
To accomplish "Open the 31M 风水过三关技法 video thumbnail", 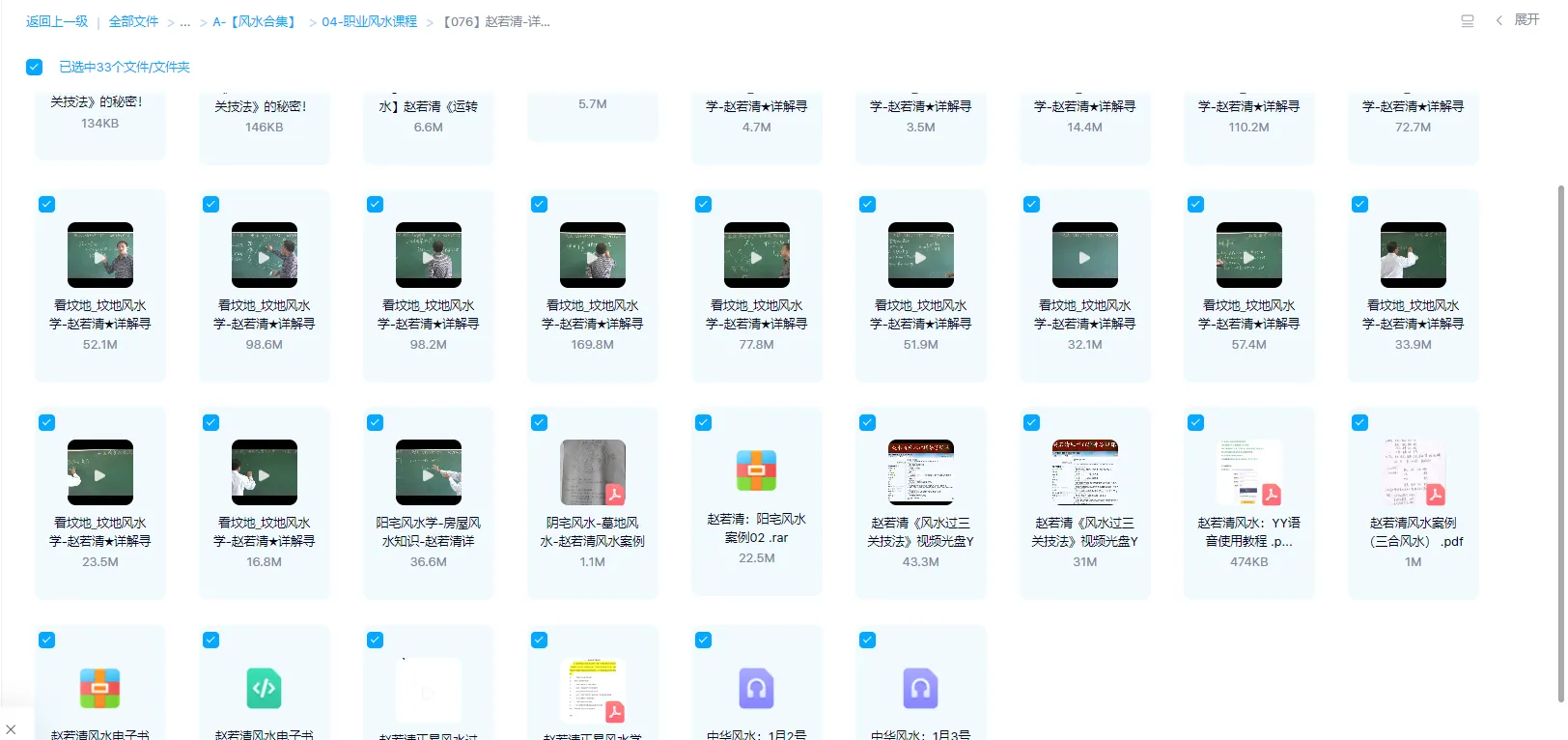I will tap(1085, 472).
